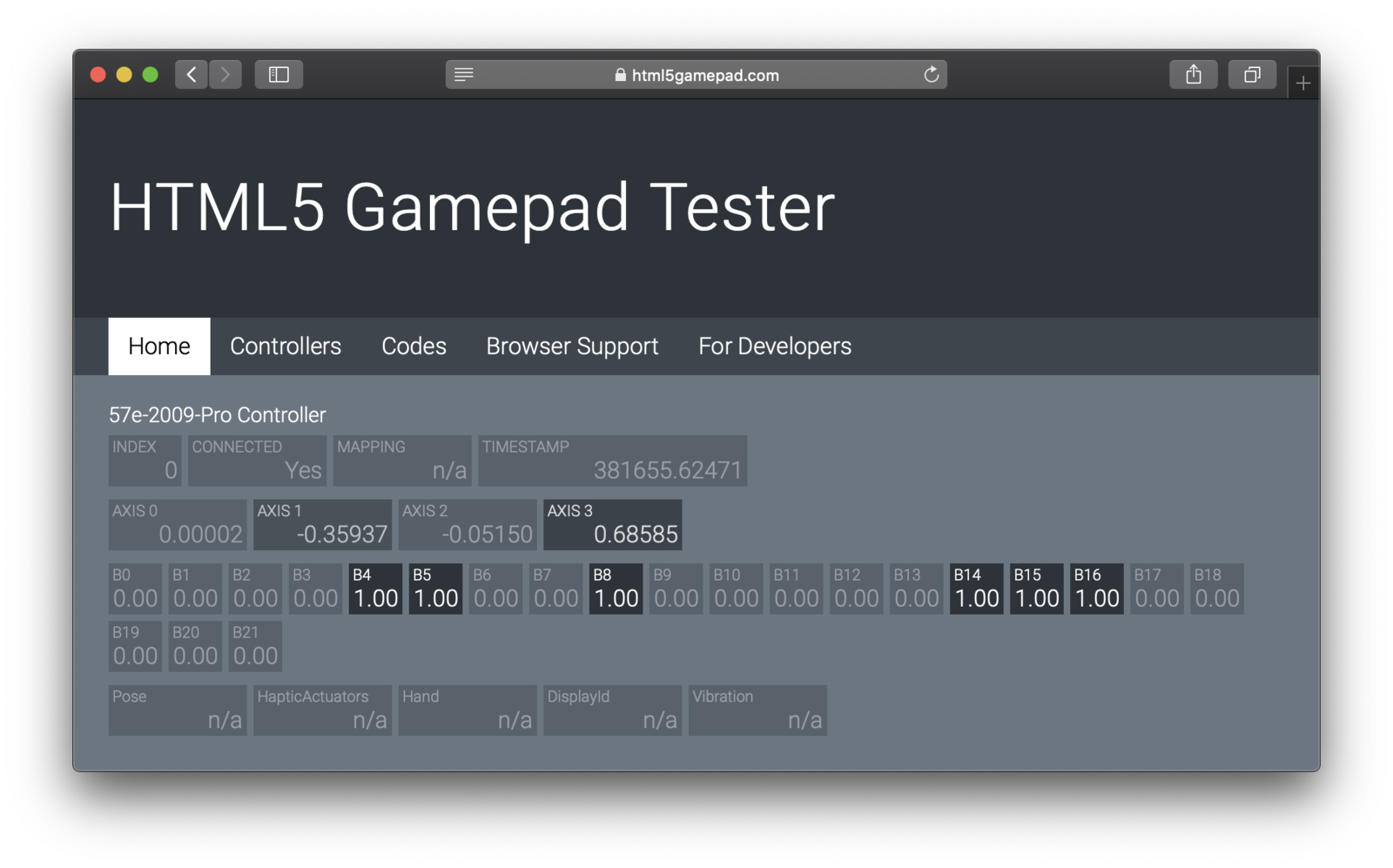Show all tabs overview icon

1252,75
